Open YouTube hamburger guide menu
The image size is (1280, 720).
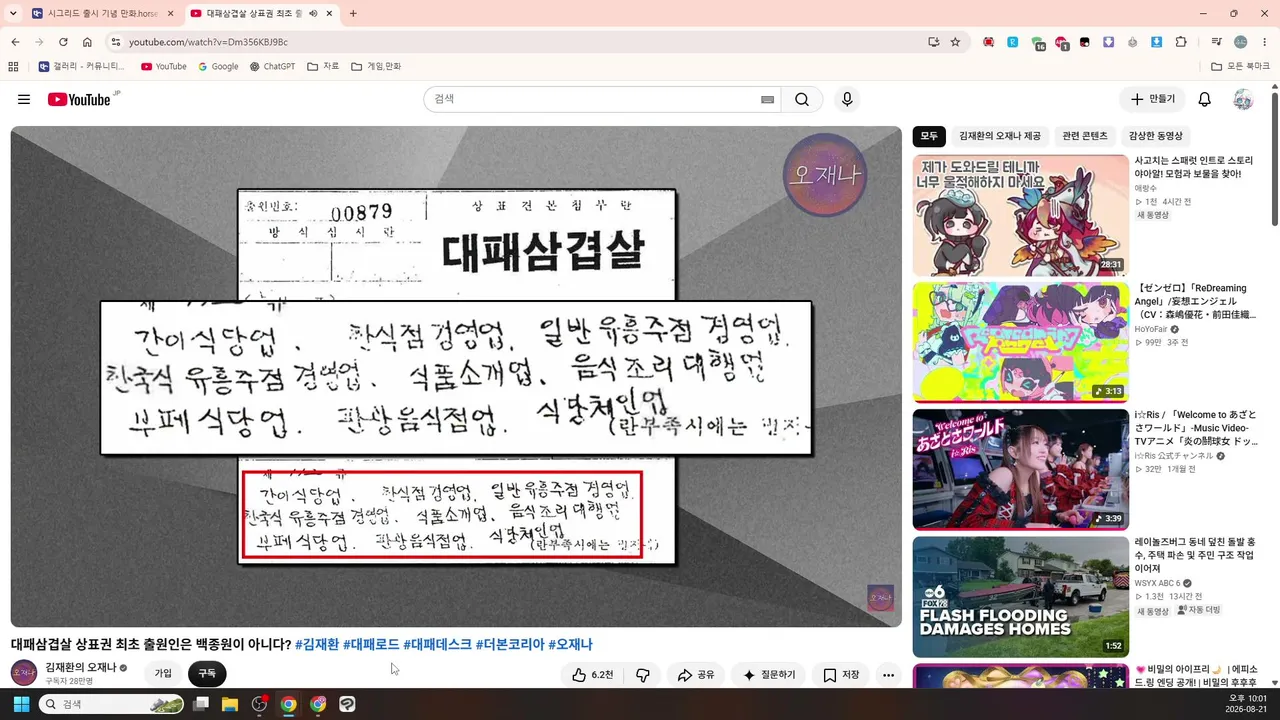point(24,99)
